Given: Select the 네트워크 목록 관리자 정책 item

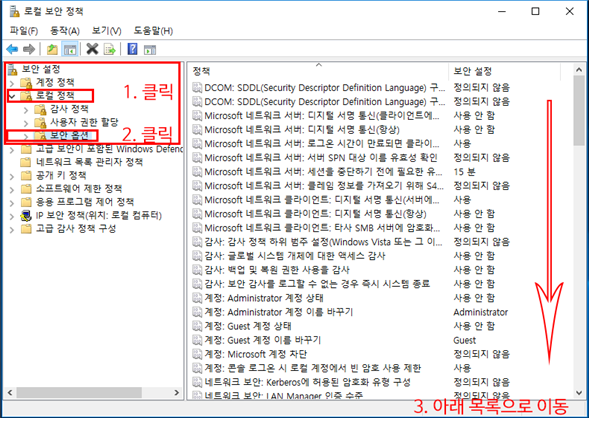Looking at the screenshot, I should [x=89, y=162].
